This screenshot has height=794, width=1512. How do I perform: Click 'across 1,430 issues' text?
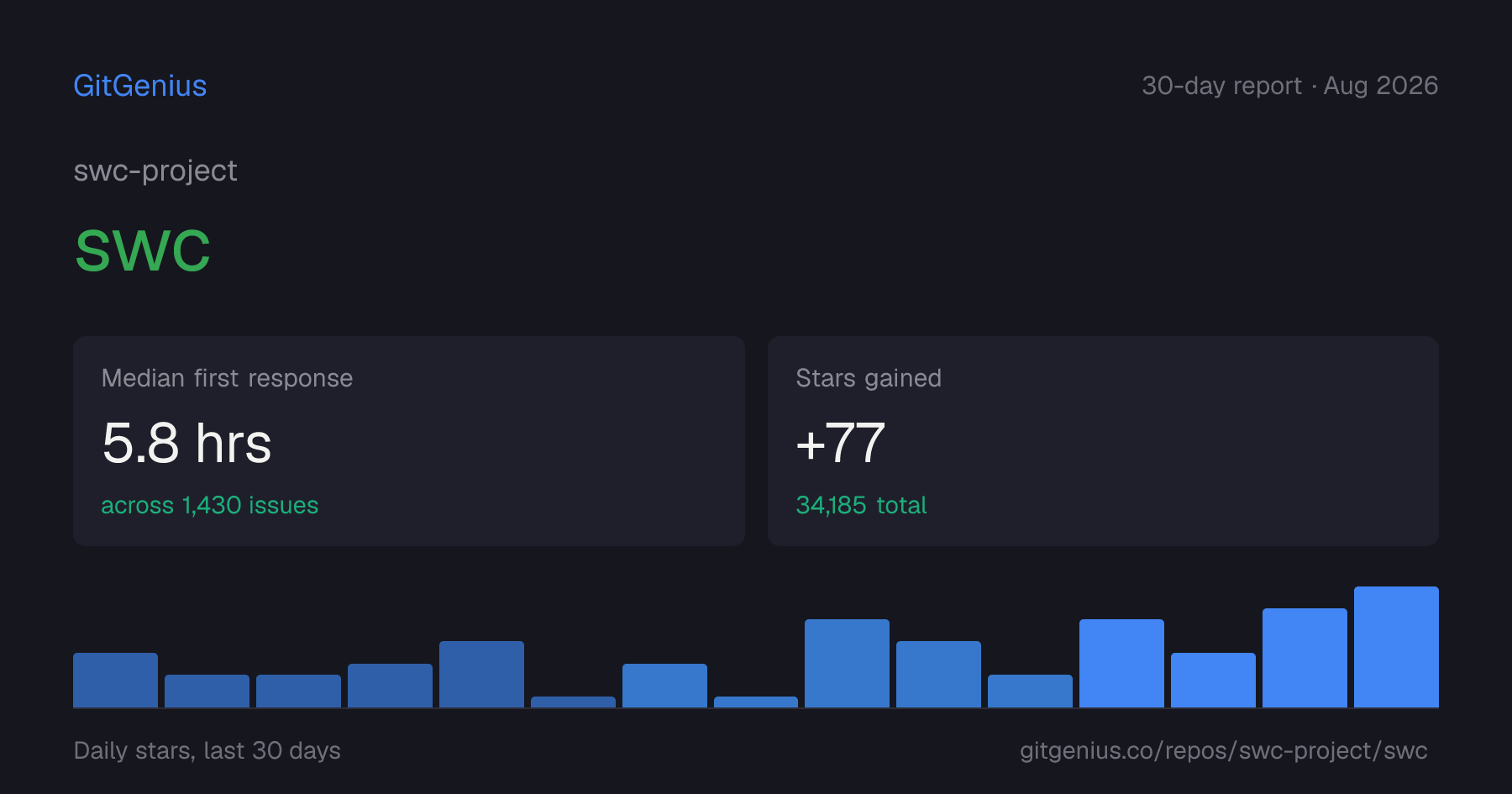pyautogui.click(x=210, y=505)
